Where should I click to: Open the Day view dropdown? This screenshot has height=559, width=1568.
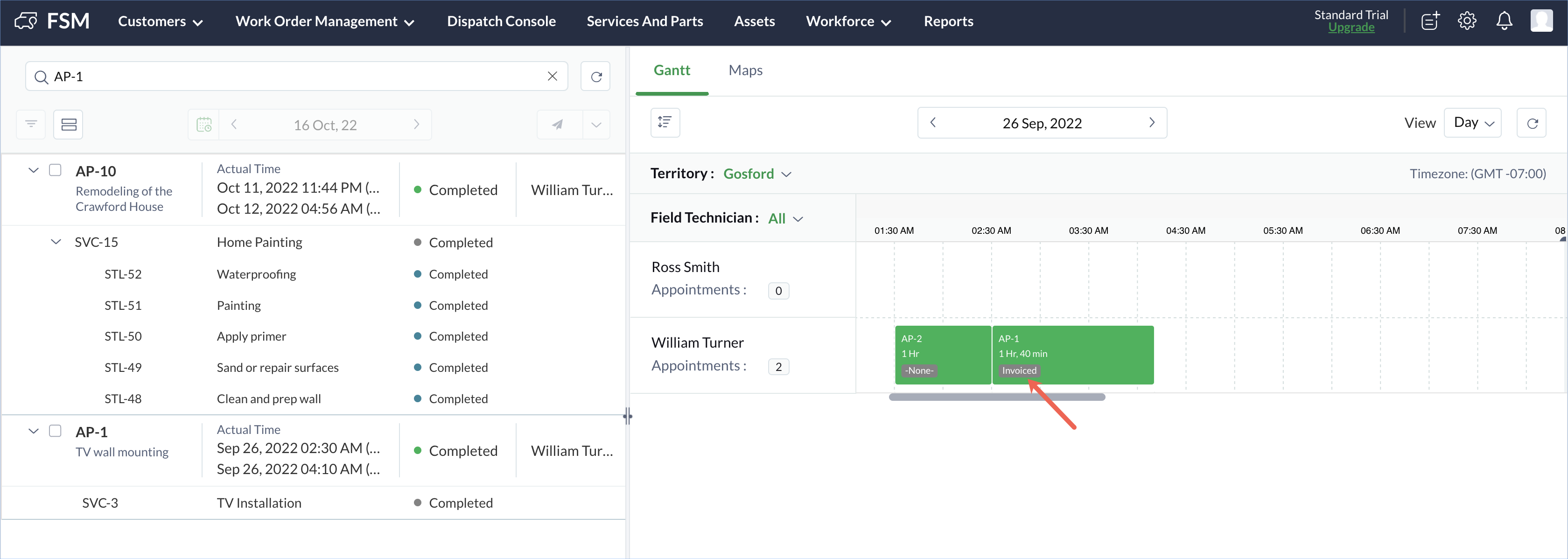coord(1473,122)
